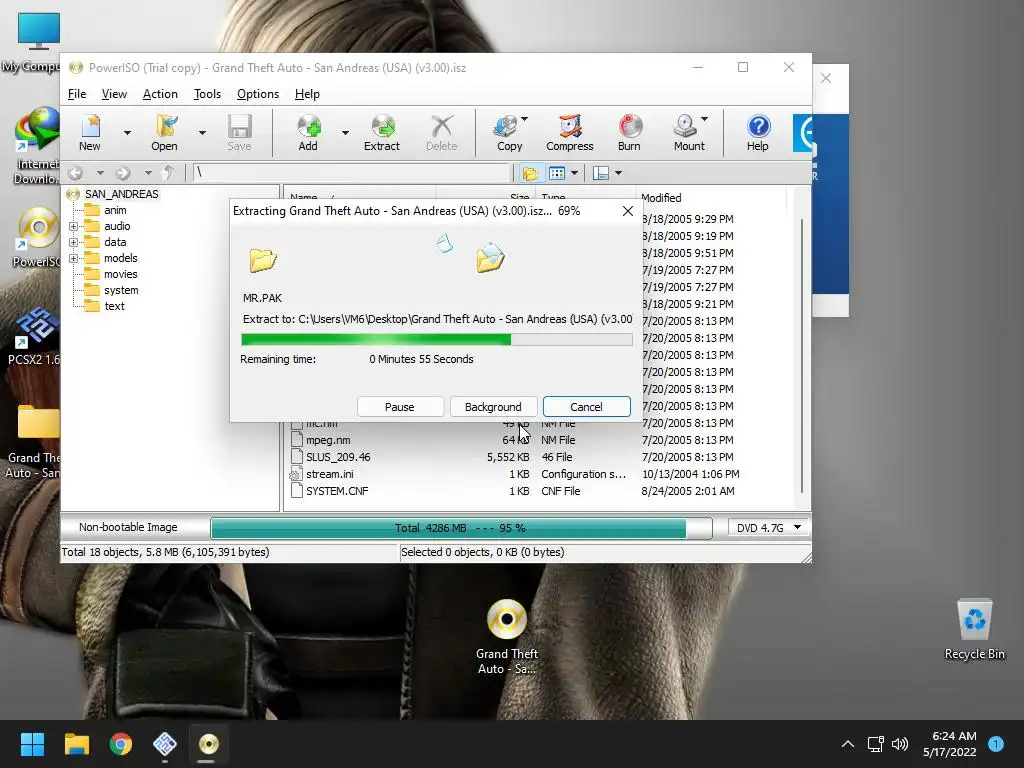Open the Tools menu
This screenshot has width=1024, height=768.
click(x=207, y=94)
